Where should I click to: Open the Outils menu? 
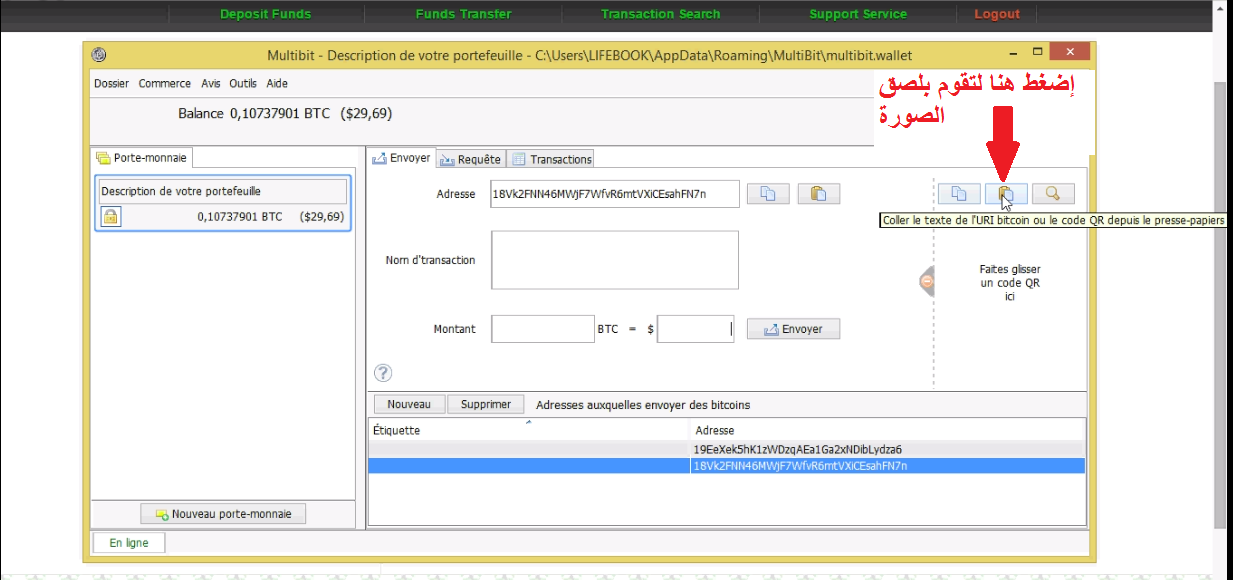click(243, 84)
